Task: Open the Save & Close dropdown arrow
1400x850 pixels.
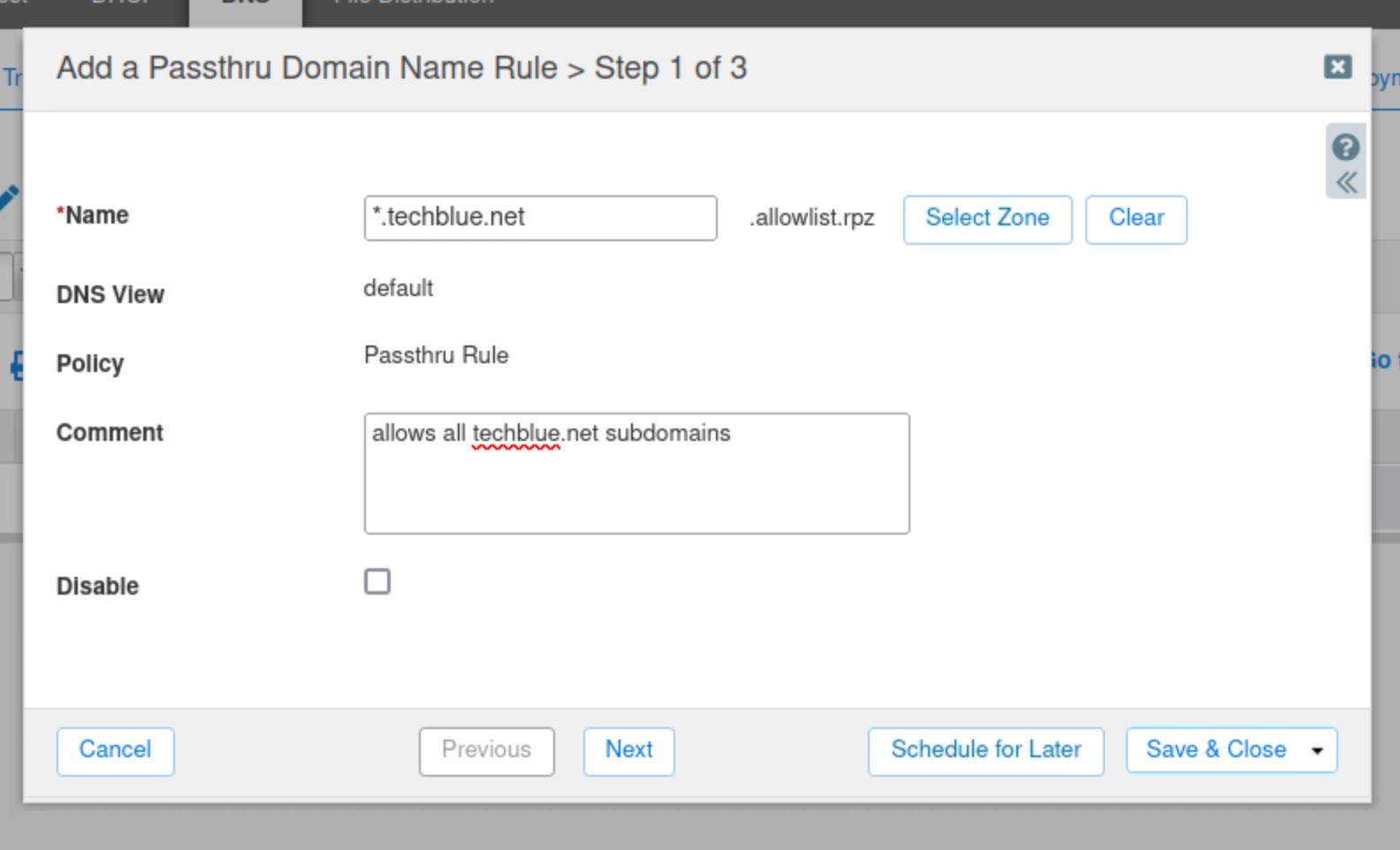Action: click(x=1317, y=751)
